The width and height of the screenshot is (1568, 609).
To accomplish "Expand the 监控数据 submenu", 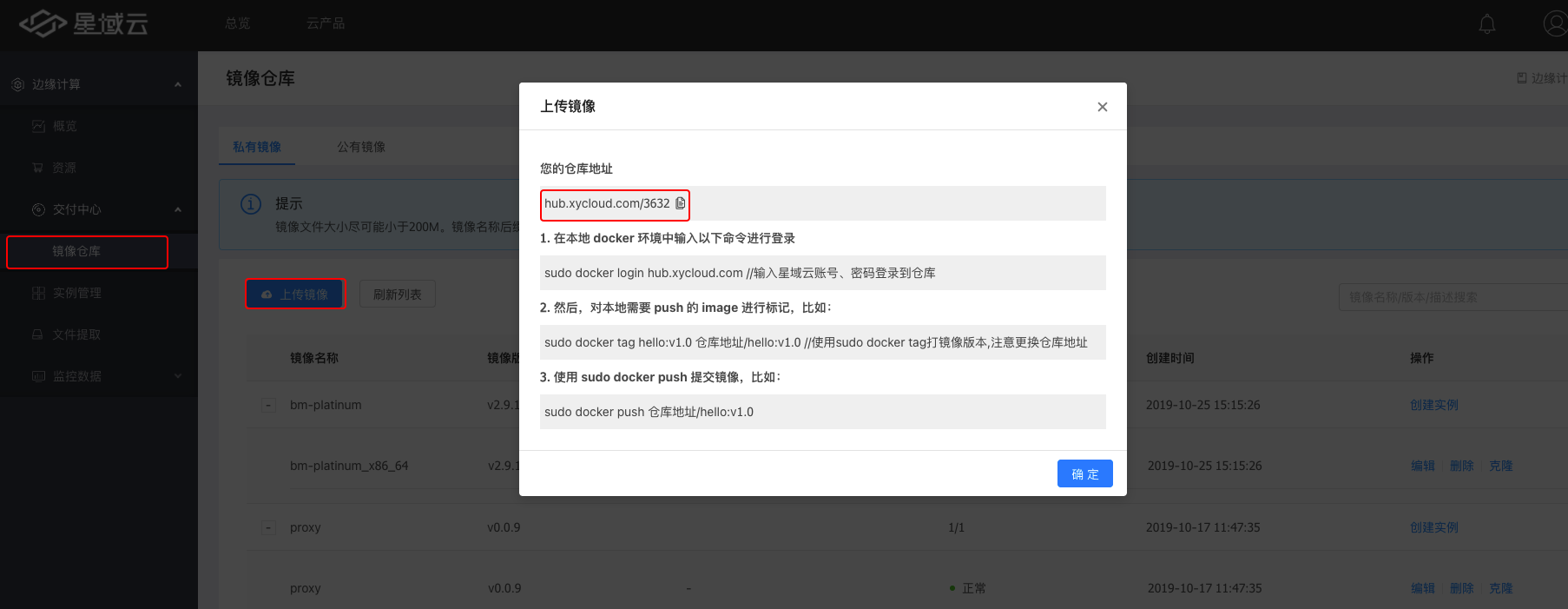I will tap(178, 376).
